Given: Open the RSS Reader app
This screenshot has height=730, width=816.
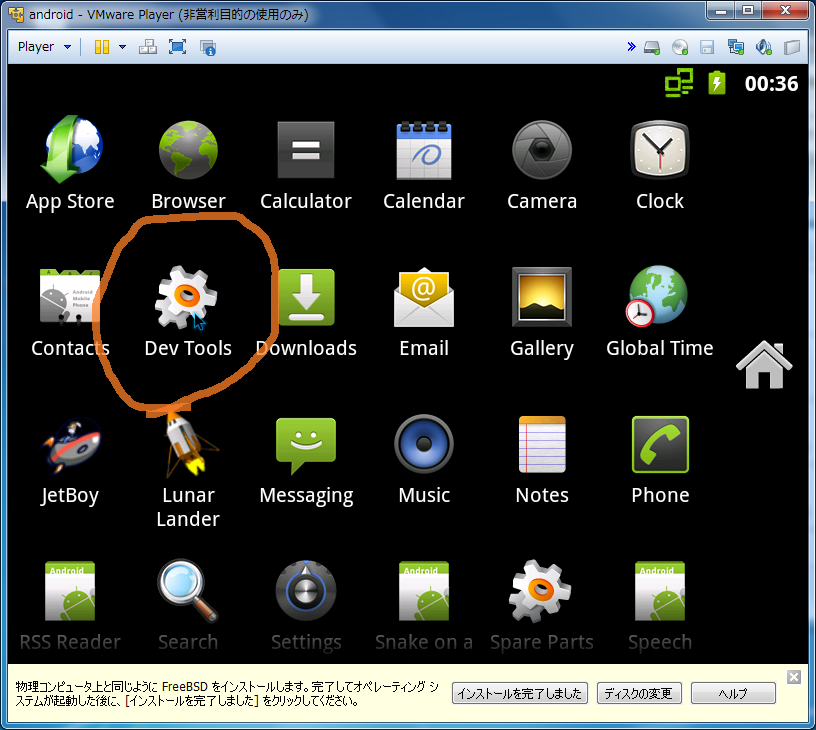Looking at the screenshot, I should (x=70, y=590).
